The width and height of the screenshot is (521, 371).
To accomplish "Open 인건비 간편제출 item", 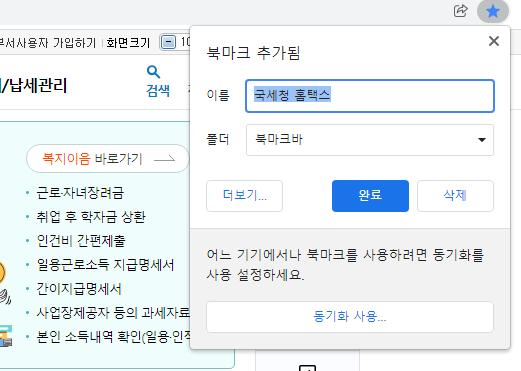I will pos(81,241).
